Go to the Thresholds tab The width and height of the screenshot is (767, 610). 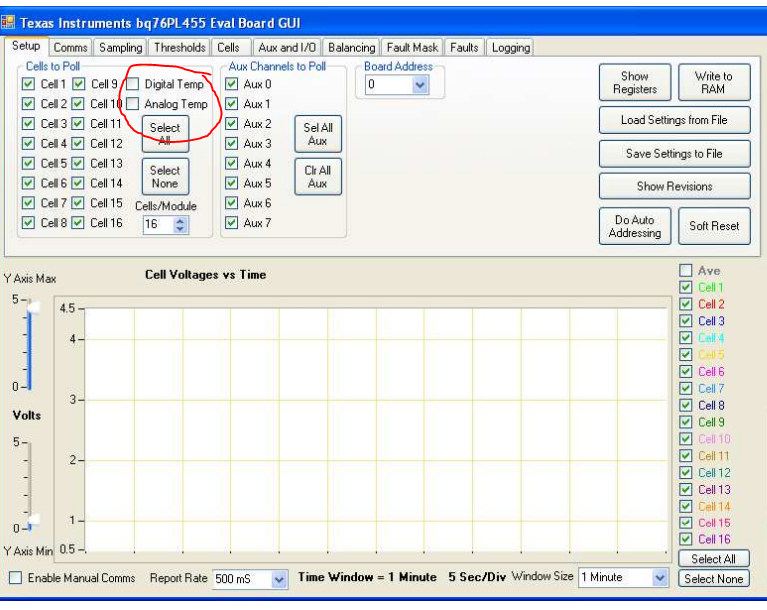click(x=180, y=47)
